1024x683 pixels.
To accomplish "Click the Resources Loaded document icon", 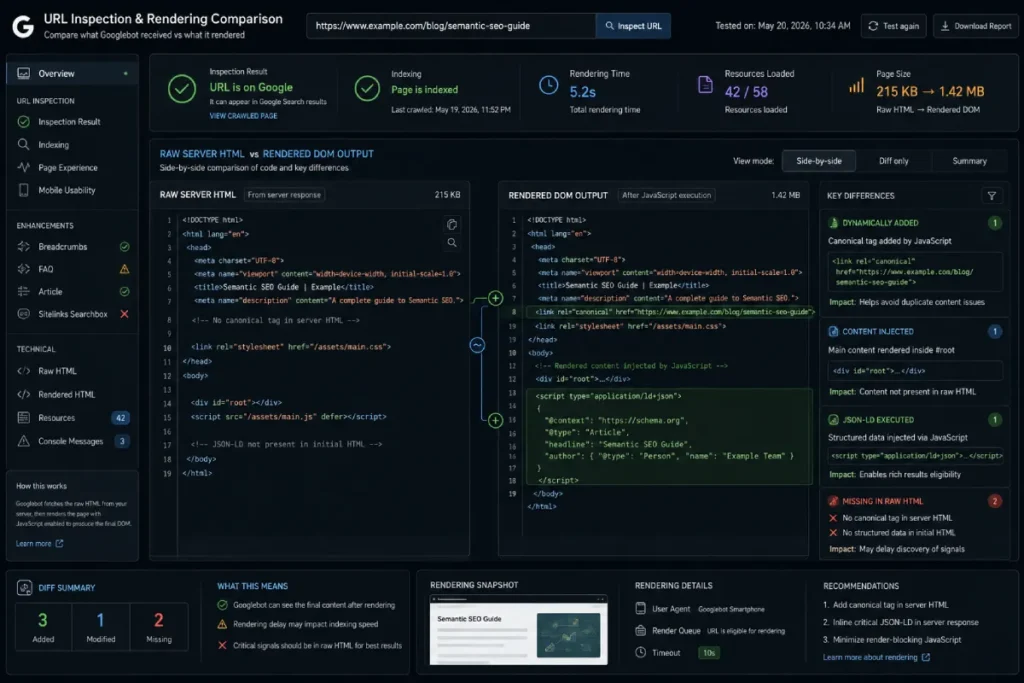I will tap(705, 84).
